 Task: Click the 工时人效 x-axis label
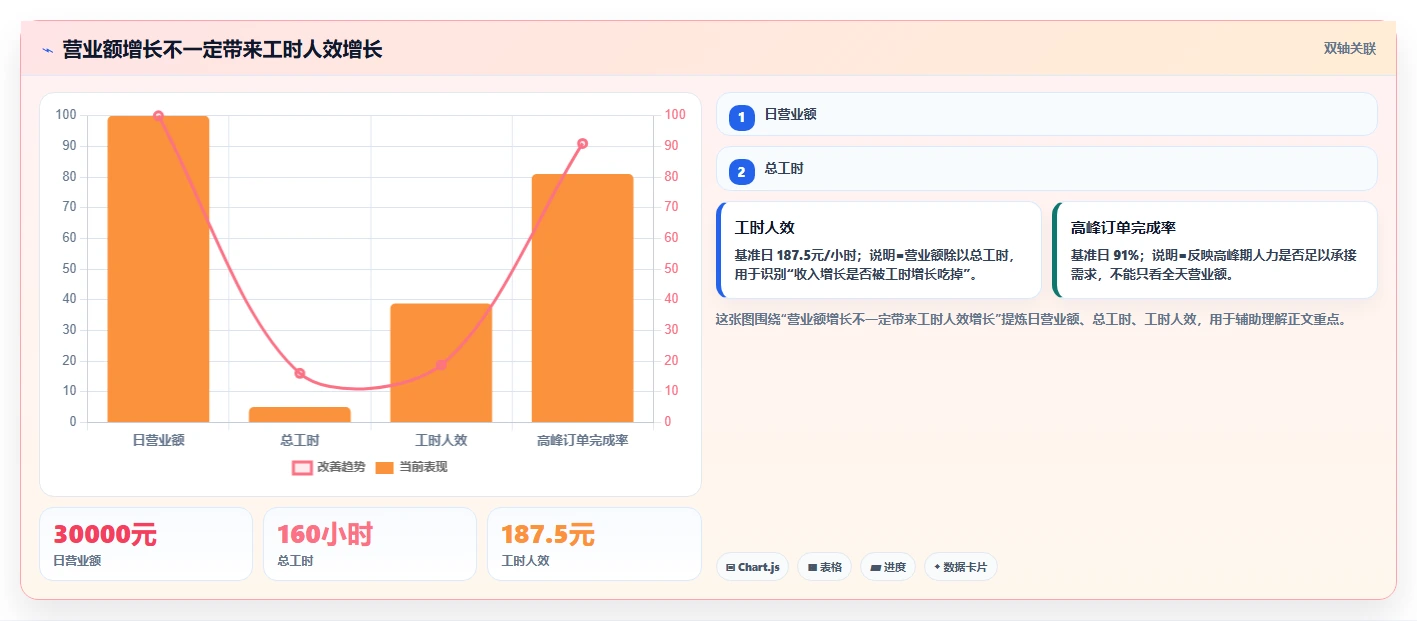[441, 440]
